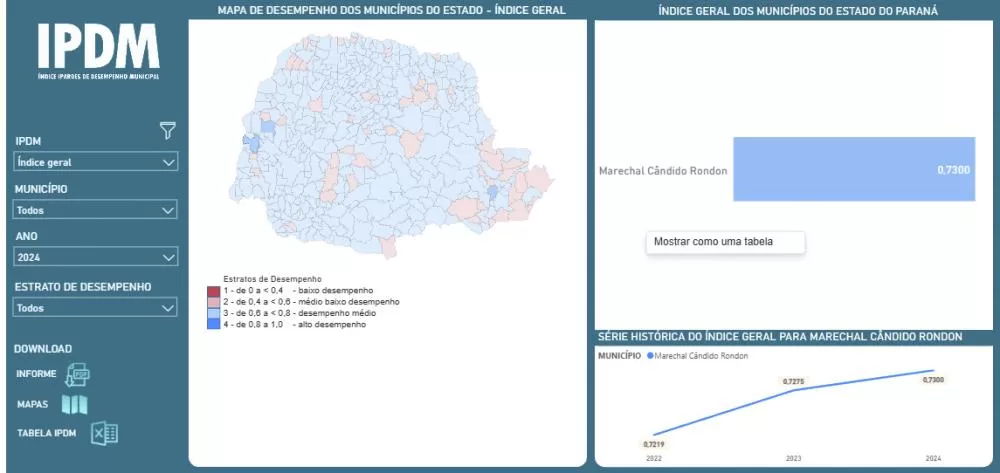Expand the ESTRATO DE DESEMPENHO dropdown
1000x473 pixels.
[x=96, y=307]
